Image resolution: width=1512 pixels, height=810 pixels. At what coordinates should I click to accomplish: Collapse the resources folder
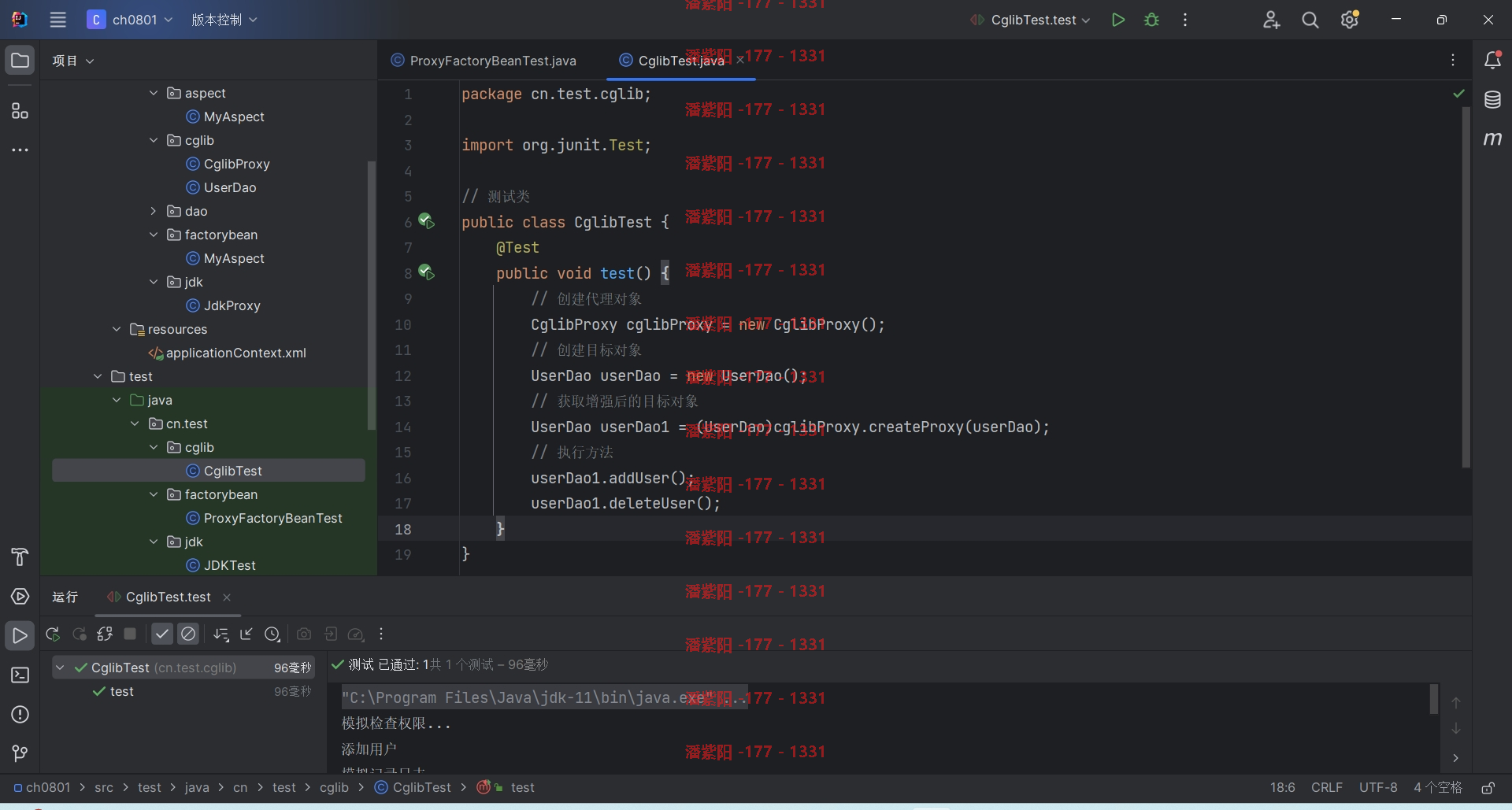point(117,329)
